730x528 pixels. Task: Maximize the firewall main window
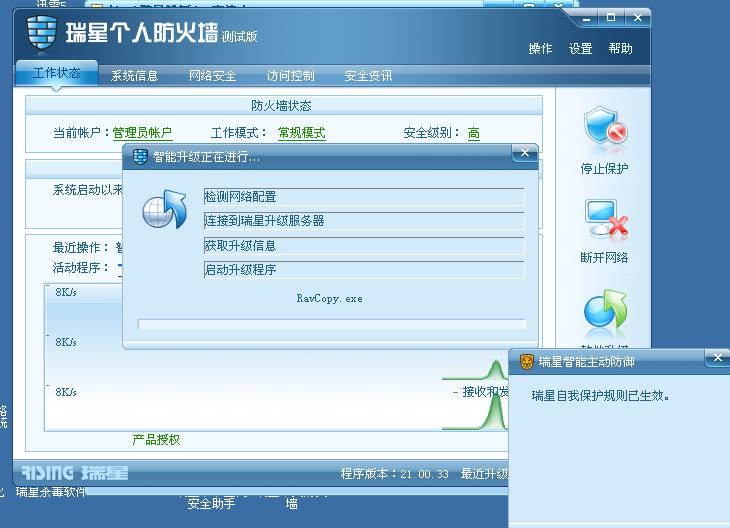[x=611, y=18]
